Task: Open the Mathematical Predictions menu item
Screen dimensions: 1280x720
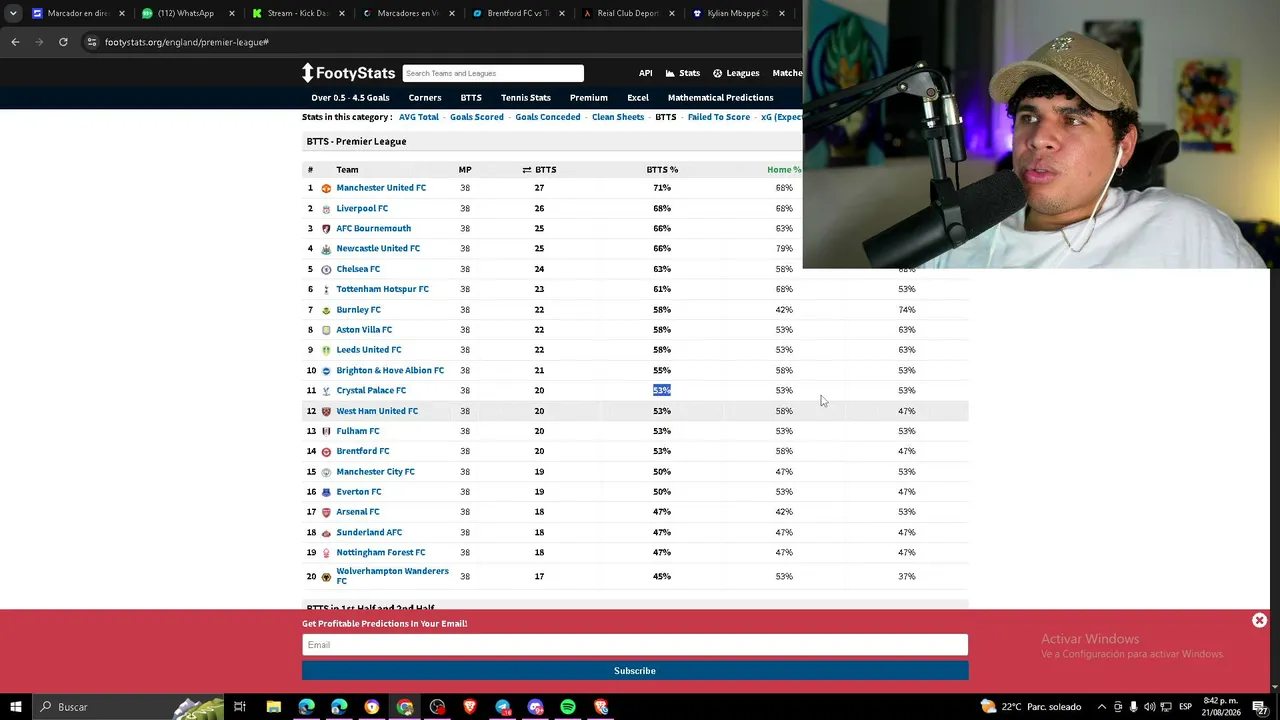Action: click(720, 98)
